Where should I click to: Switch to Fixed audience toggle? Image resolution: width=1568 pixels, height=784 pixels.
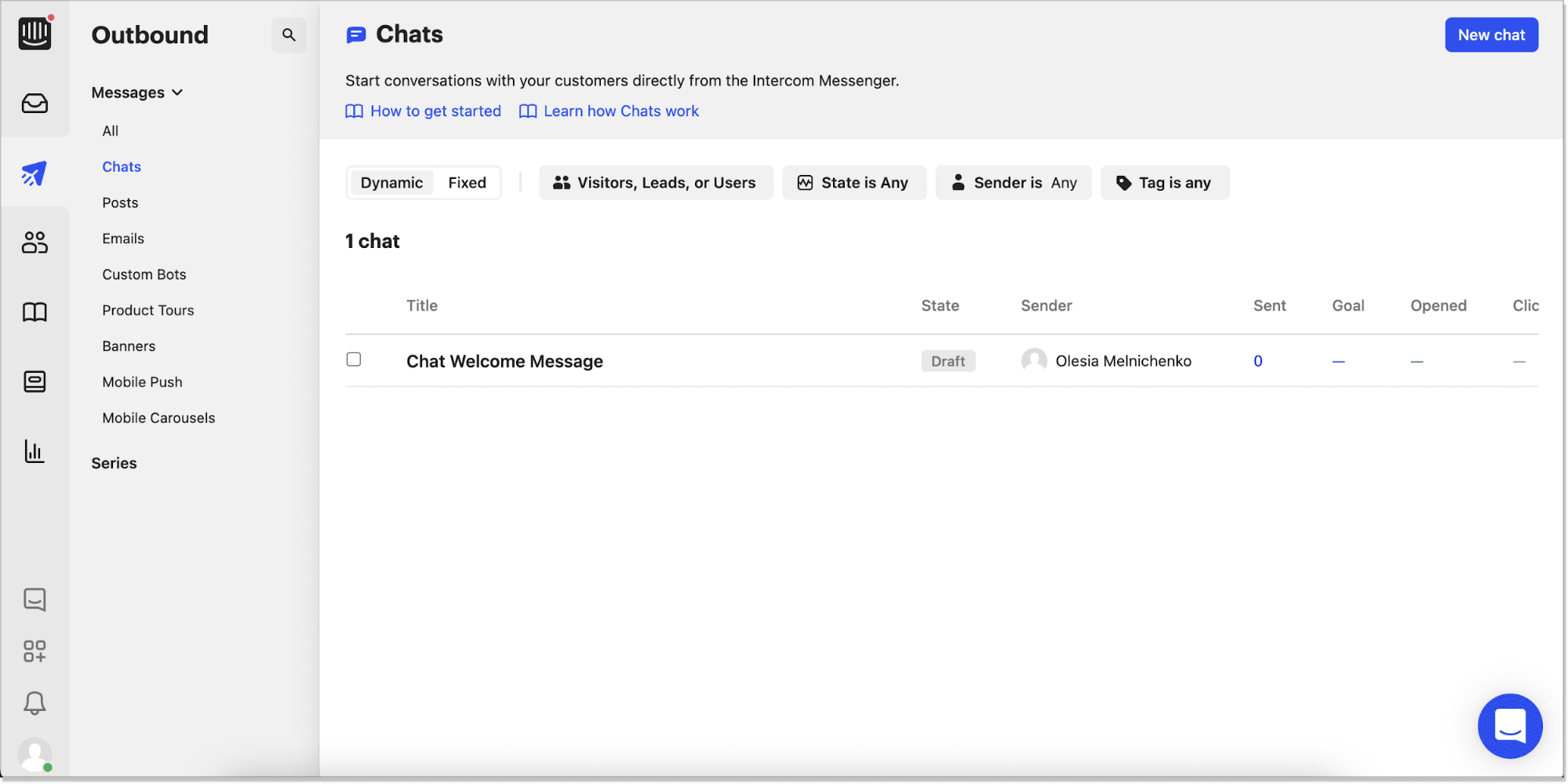(x=467, y=183)
